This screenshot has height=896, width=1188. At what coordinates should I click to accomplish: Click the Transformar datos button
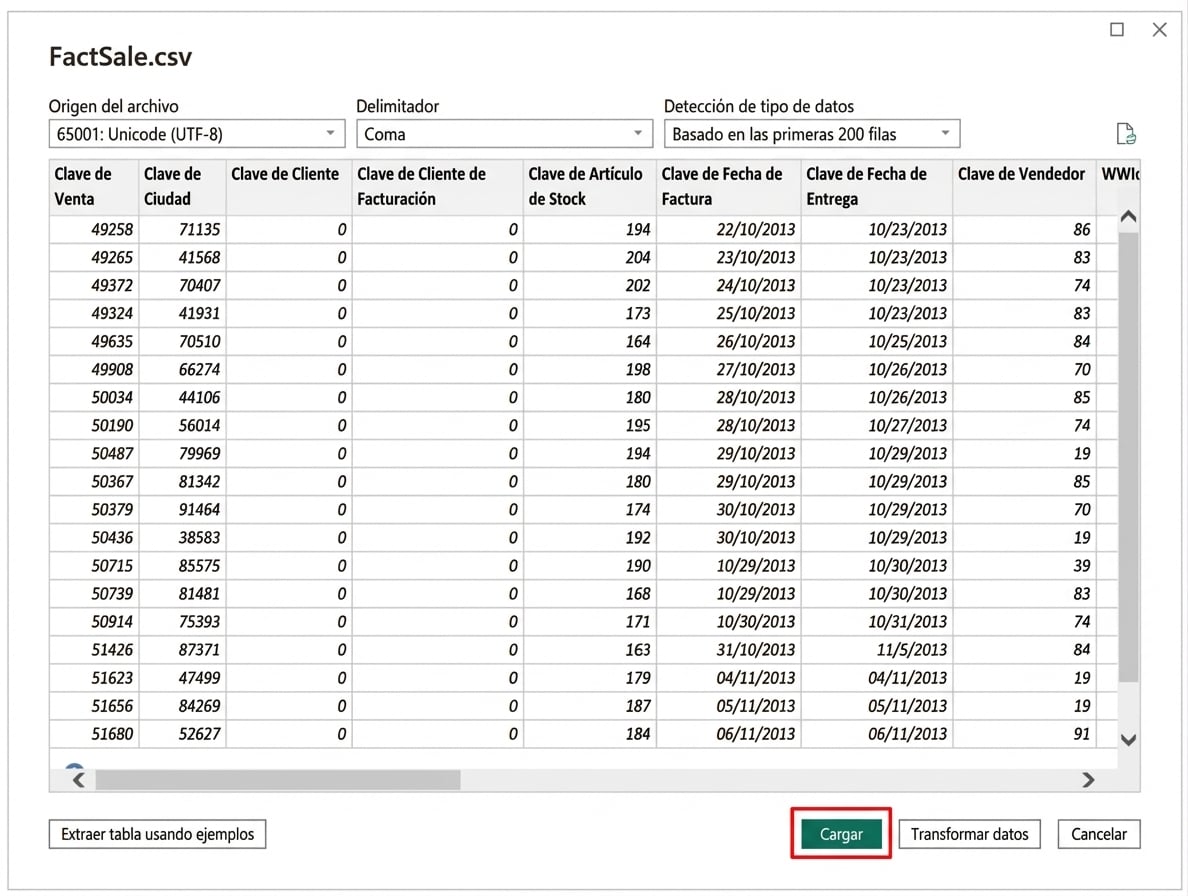click(969, 834)
